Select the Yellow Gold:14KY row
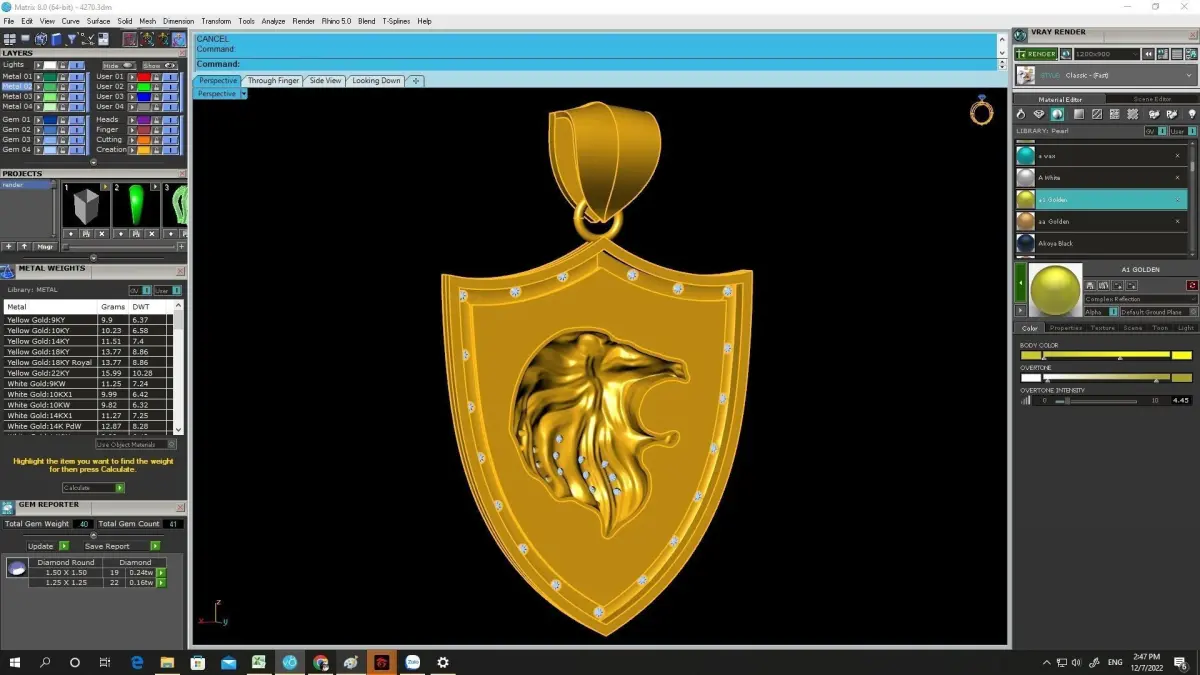The image size is (1200, 675). coord(87,341)
